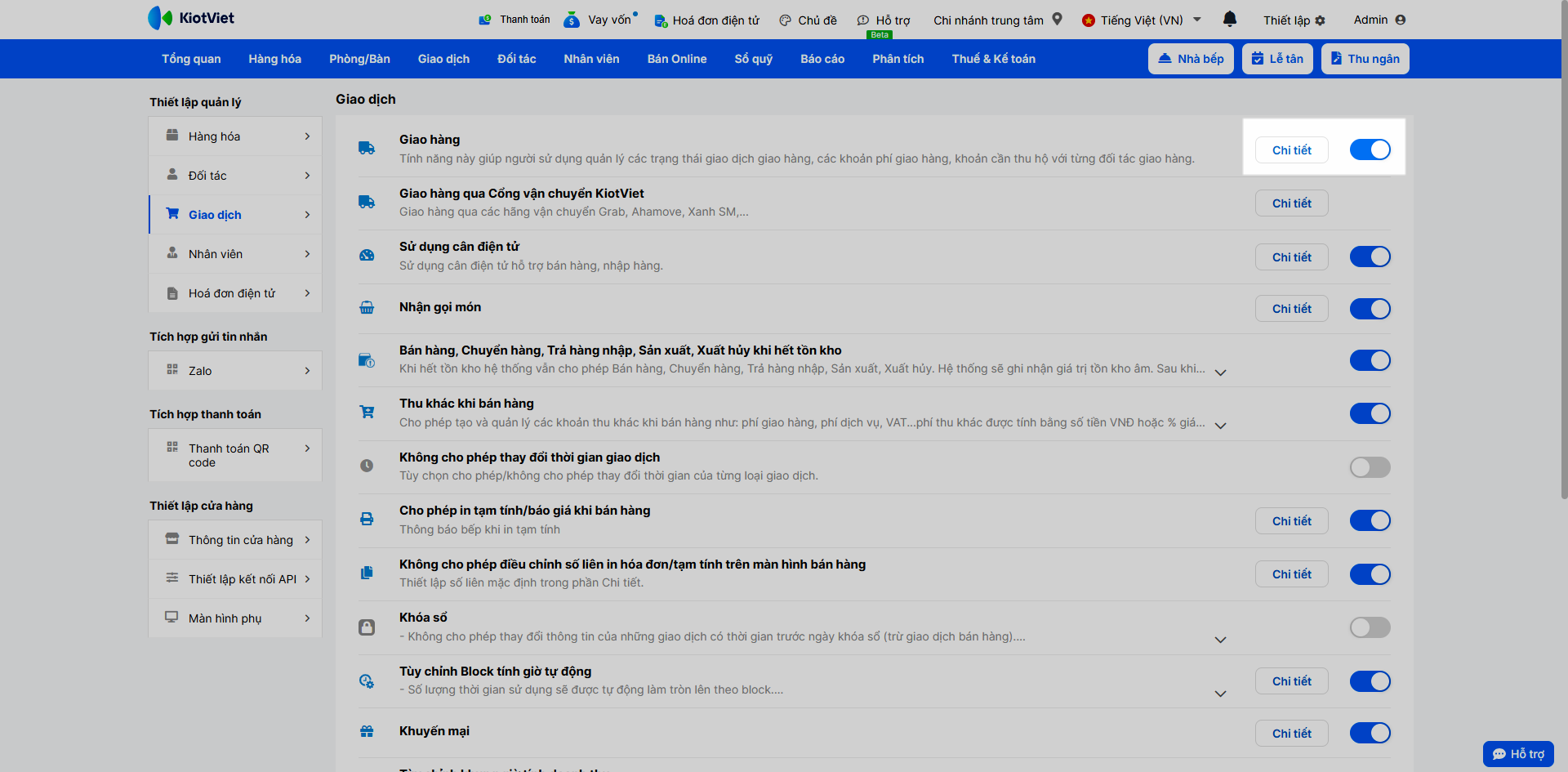Expand the Thu khác khi bán hàng description
The image size is (1568, 772).
[1221, 426]
